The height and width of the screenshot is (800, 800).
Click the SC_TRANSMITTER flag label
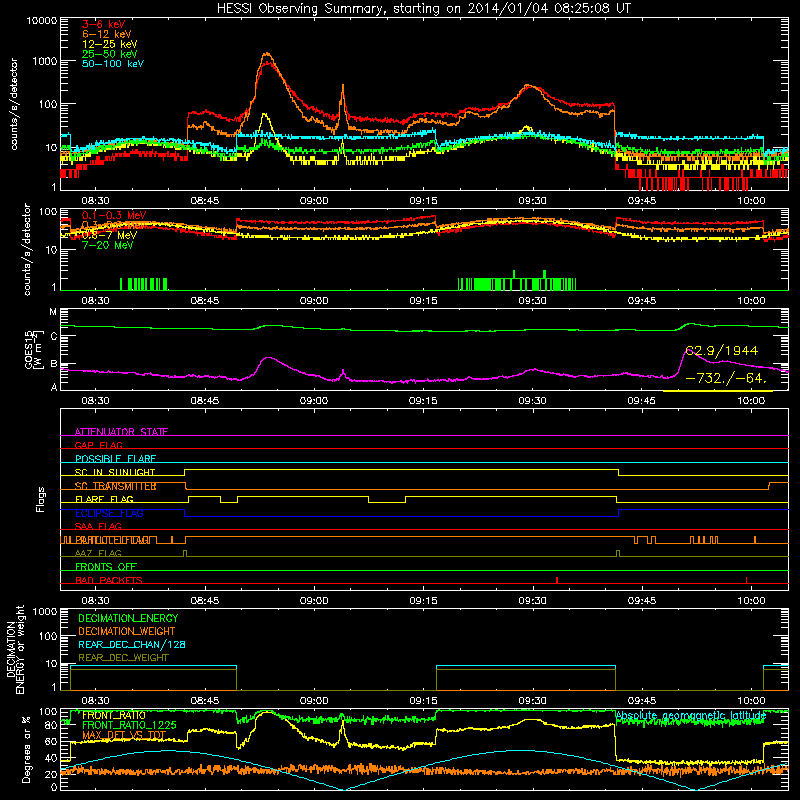pyautogui.click(x=115, y=486)
